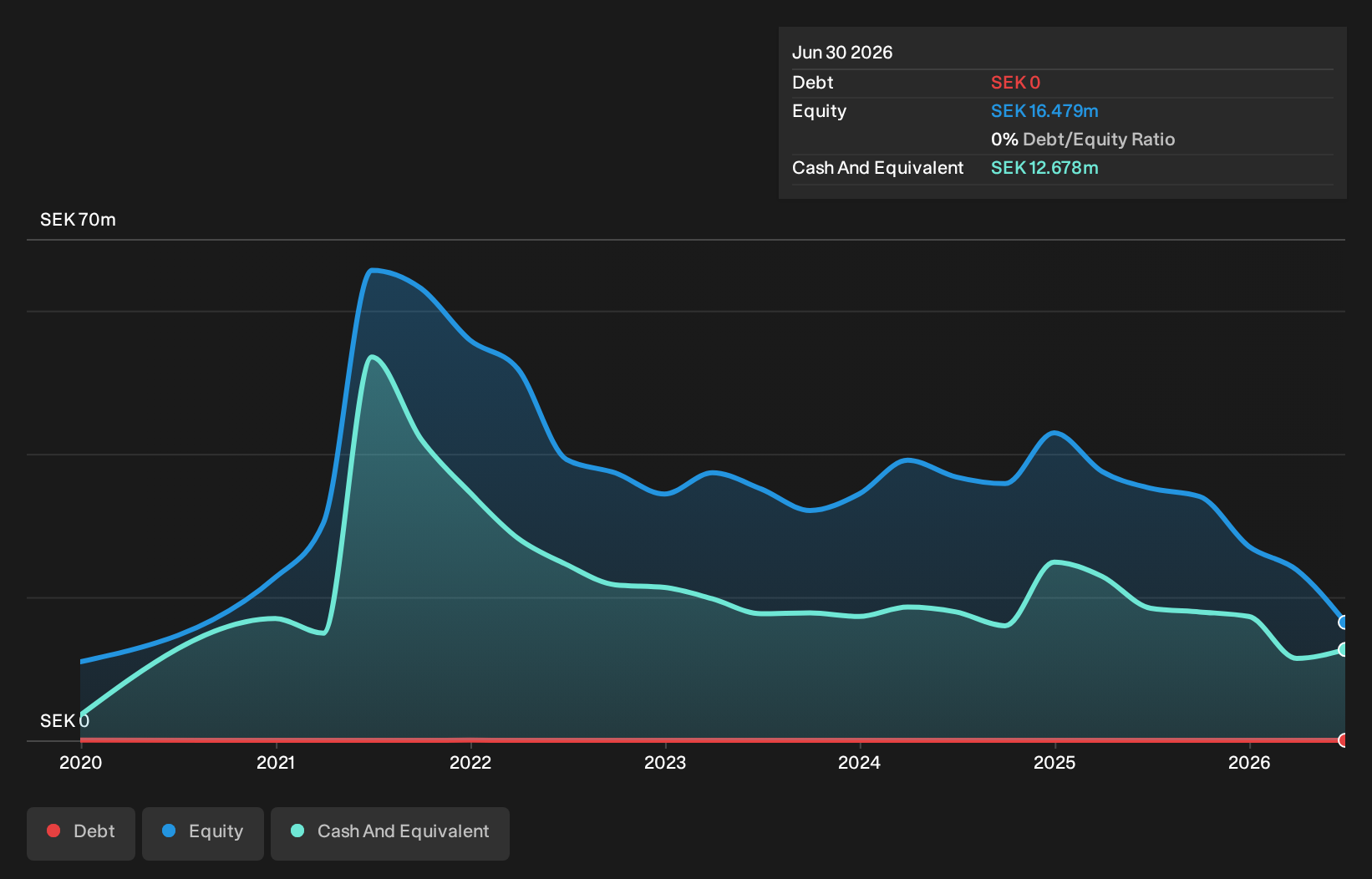1372x879 pixels.
Task: Click the SEK 70m axis label
Action: pos(78,220)
